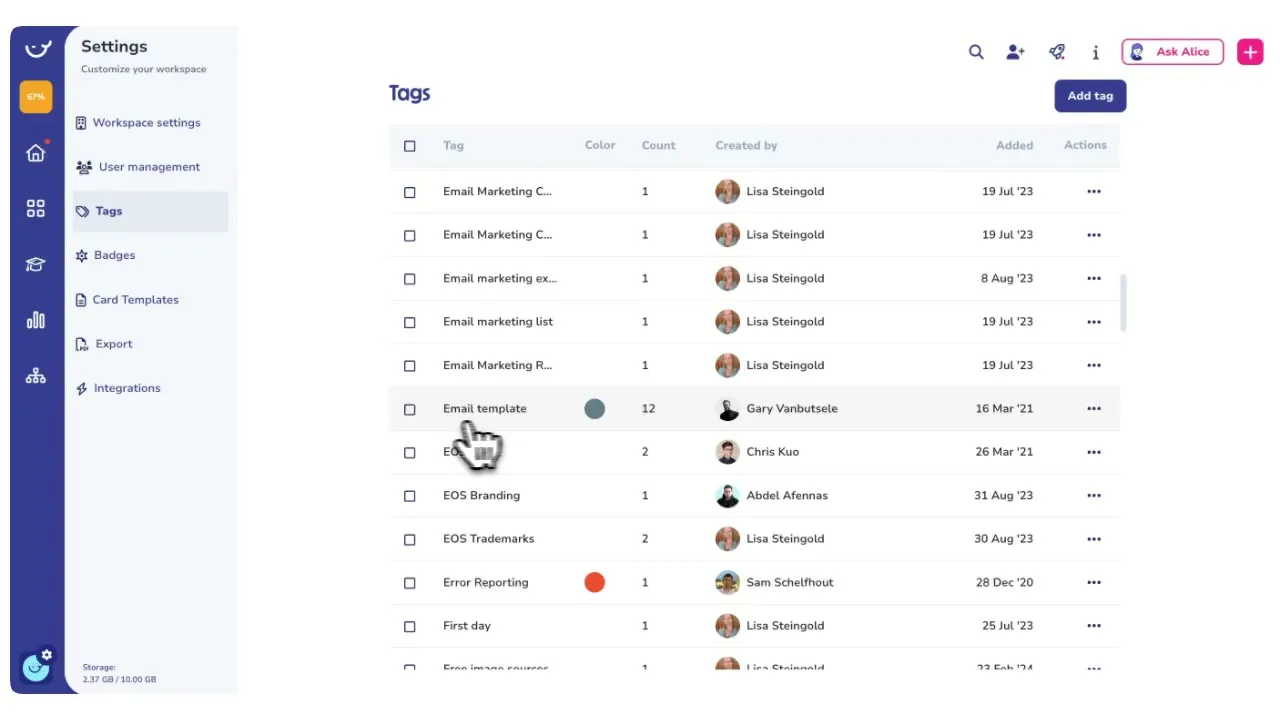
Task: Click the pink plus create button
Action: pos(1250,52)
